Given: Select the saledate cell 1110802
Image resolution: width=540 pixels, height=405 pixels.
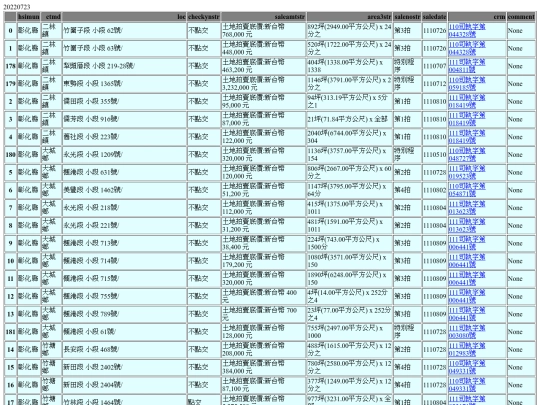Looking at the screenshot, I should tap(435, 190).
